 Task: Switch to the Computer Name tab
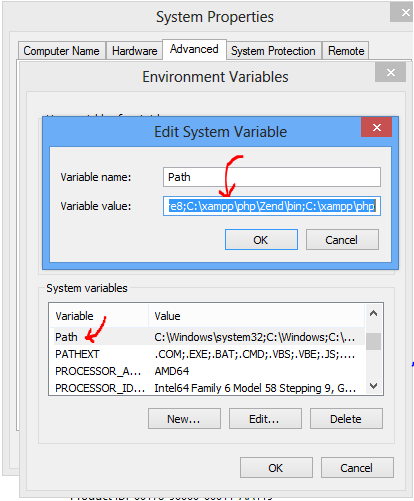(x=62, y=51)
